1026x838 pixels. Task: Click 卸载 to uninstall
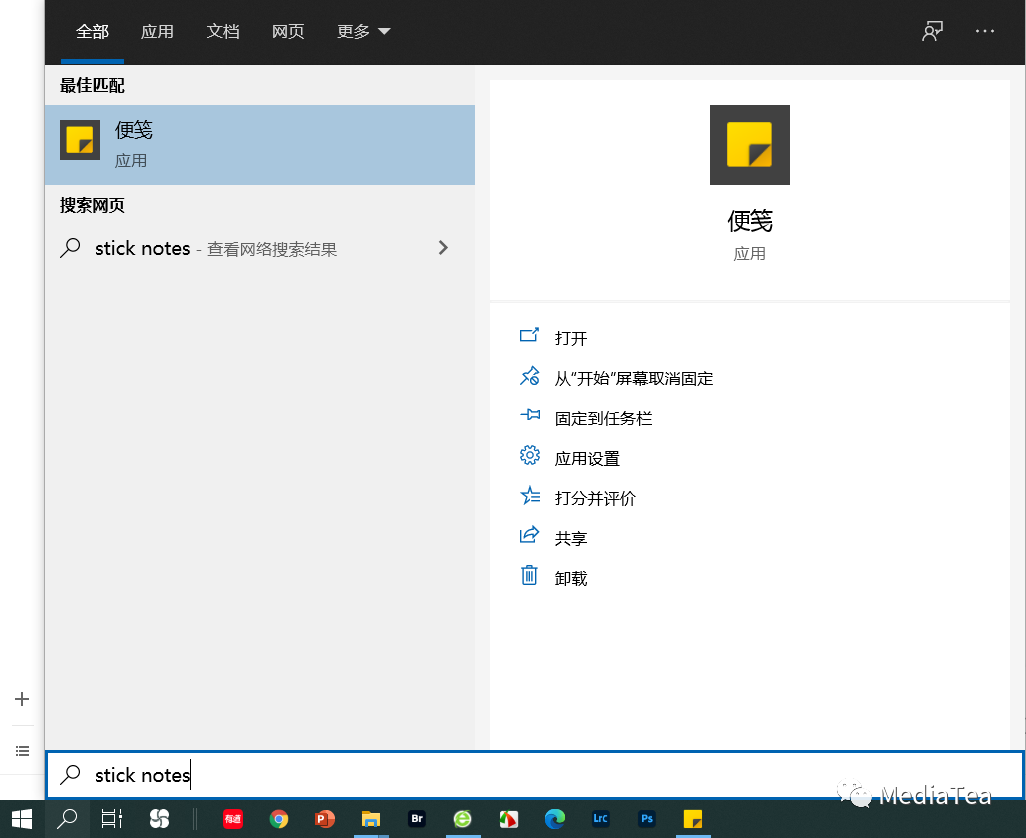[571, 578]
